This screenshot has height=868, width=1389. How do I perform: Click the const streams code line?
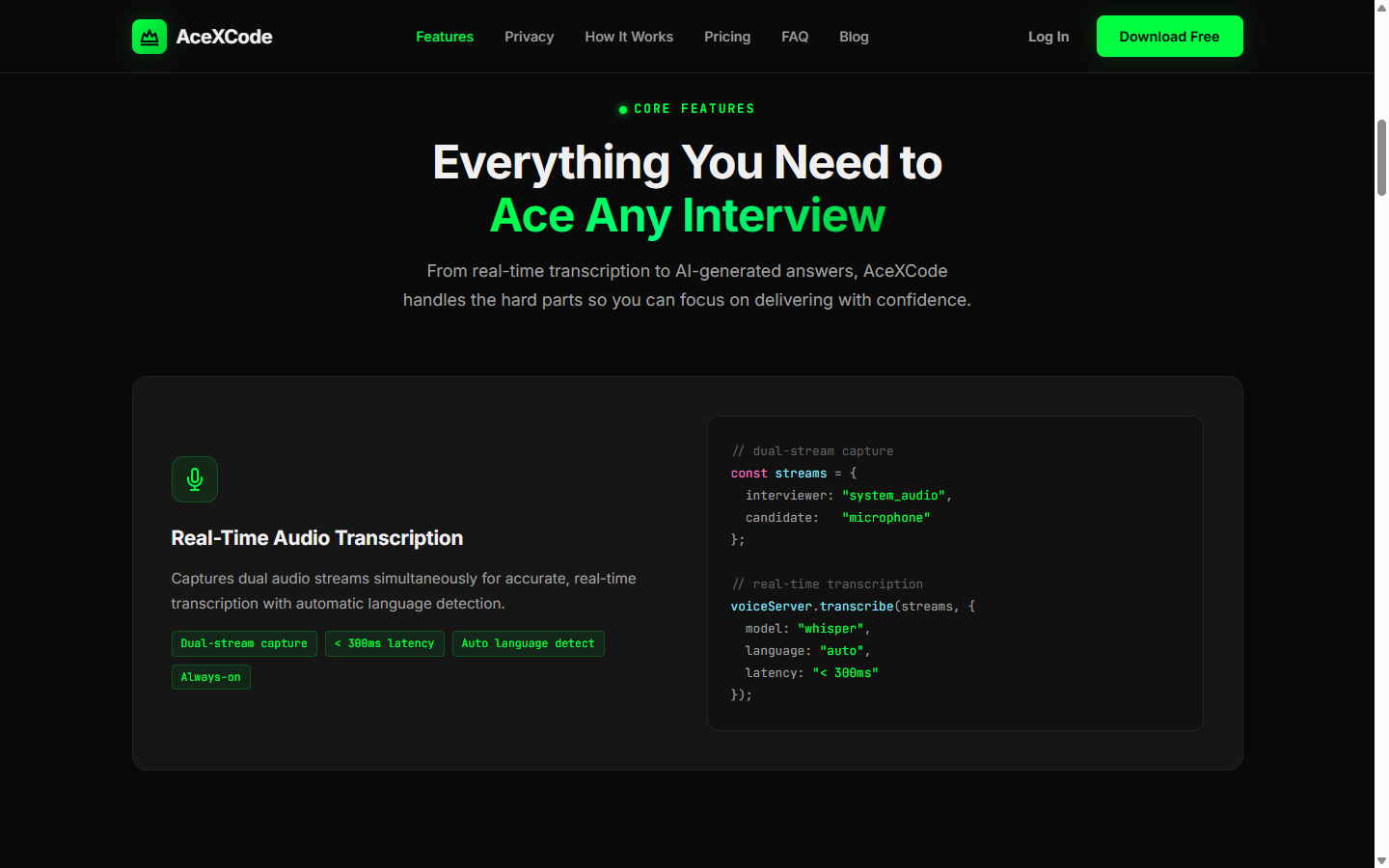click(794, 474)
